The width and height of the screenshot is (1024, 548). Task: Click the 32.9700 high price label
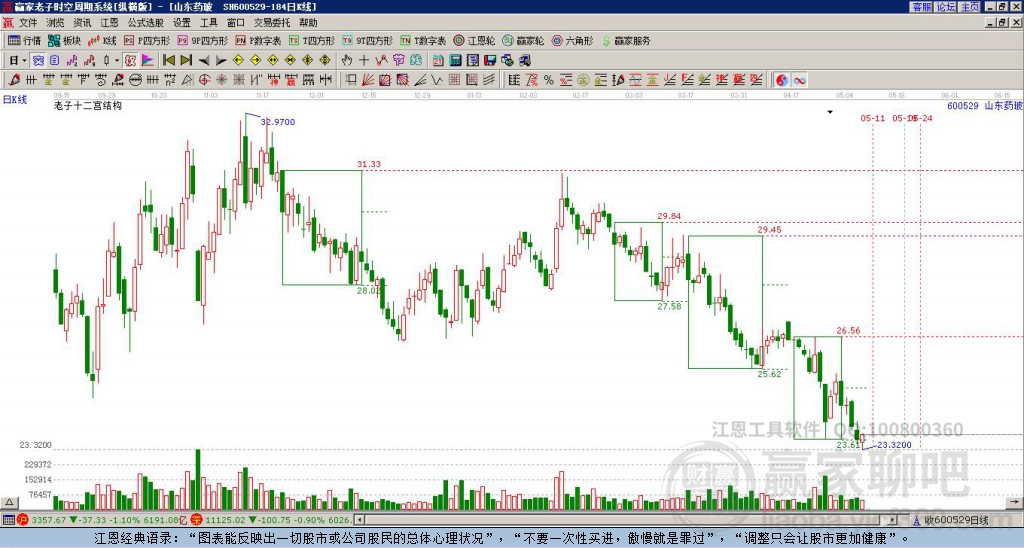[x=278, y=121]
